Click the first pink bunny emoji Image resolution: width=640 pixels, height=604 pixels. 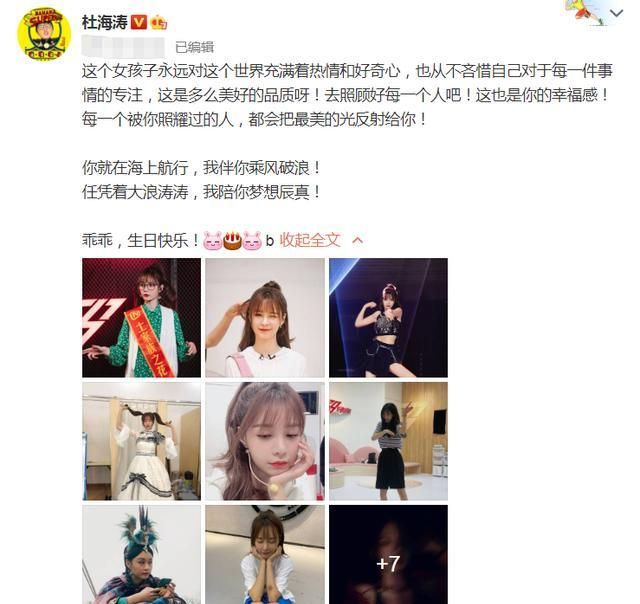coord(213,240)
